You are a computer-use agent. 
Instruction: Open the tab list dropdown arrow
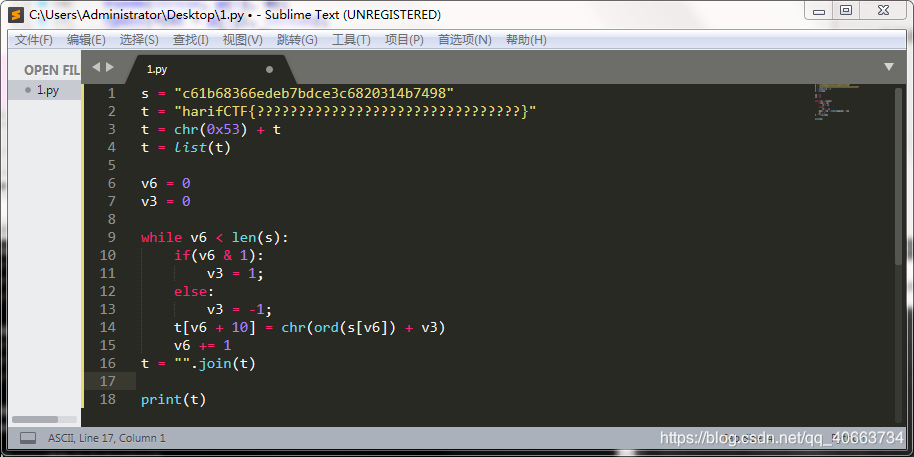(x=889, y=67)
